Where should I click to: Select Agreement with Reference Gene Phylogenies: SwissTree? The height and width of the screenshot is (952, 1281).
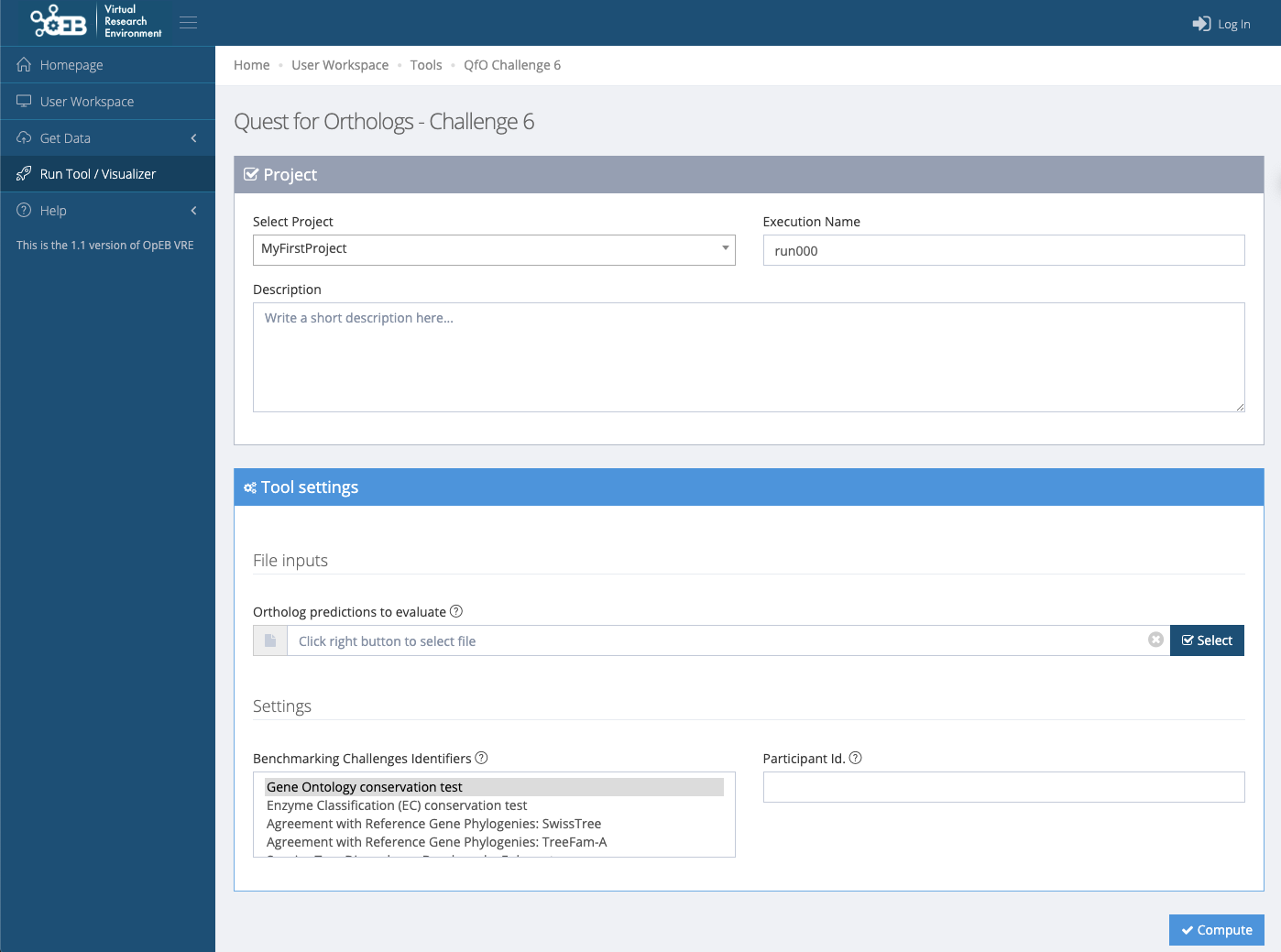click(494, 824)
